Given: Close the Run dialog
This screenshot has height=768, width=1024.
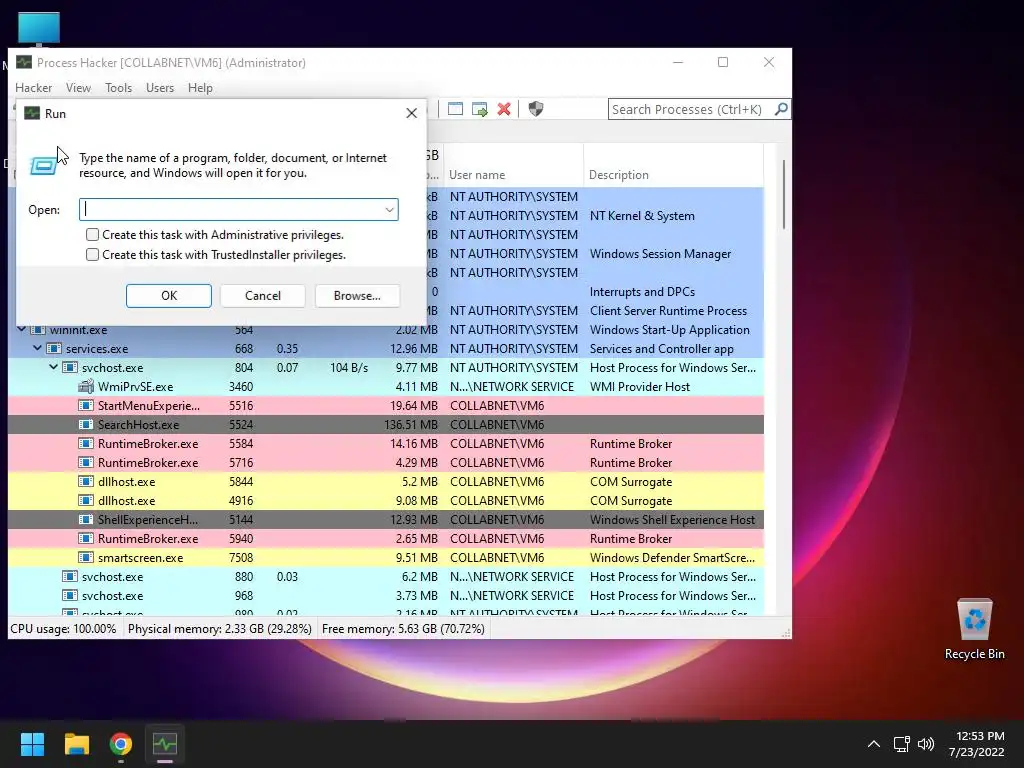Looking at the screenshot, I should click(x=411, y=113).
